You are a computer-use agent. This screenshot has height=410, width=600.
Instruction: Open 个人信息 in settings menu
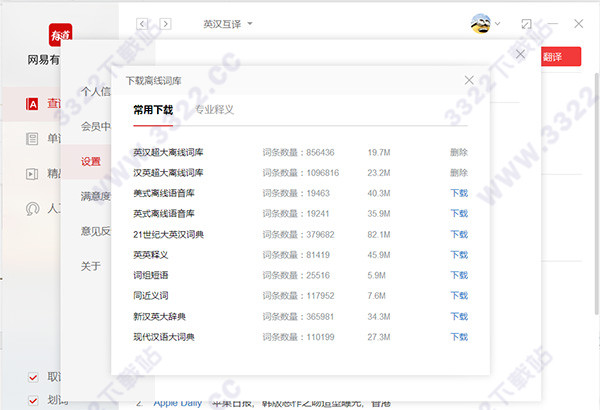[96, 91]
